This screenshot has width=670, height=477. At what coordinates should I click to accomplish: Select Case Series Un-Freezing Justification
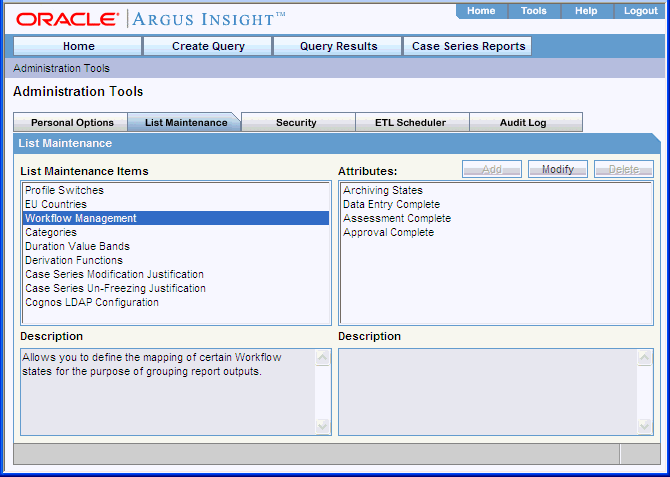[176, 288]
